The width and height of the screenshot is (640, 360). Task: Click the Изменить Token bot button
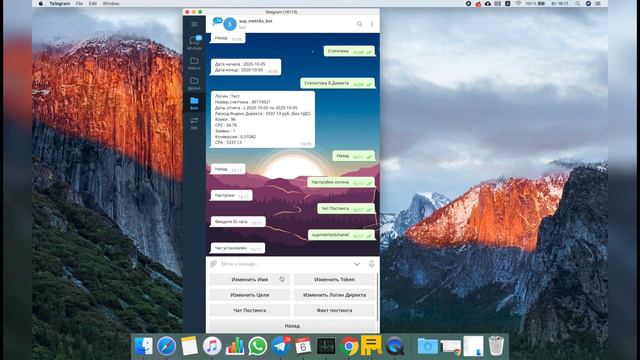(x=334, y=280)
